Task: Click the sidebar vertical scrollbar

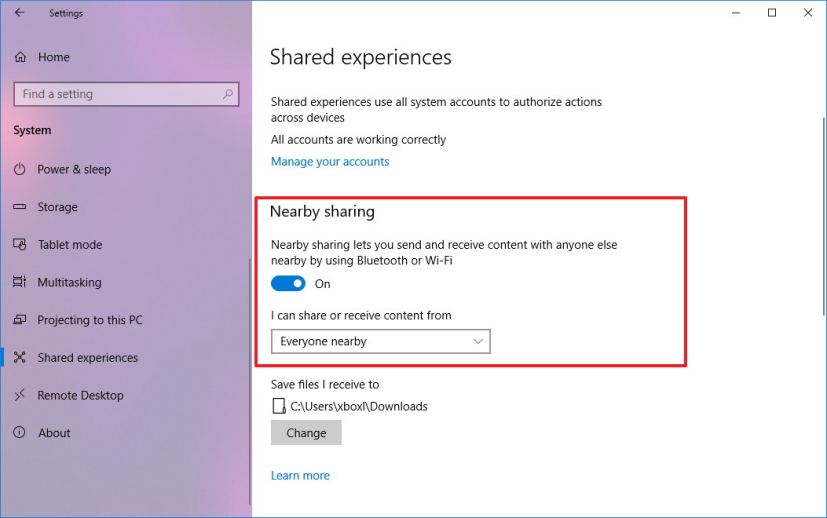Action: tap(249, 381)
